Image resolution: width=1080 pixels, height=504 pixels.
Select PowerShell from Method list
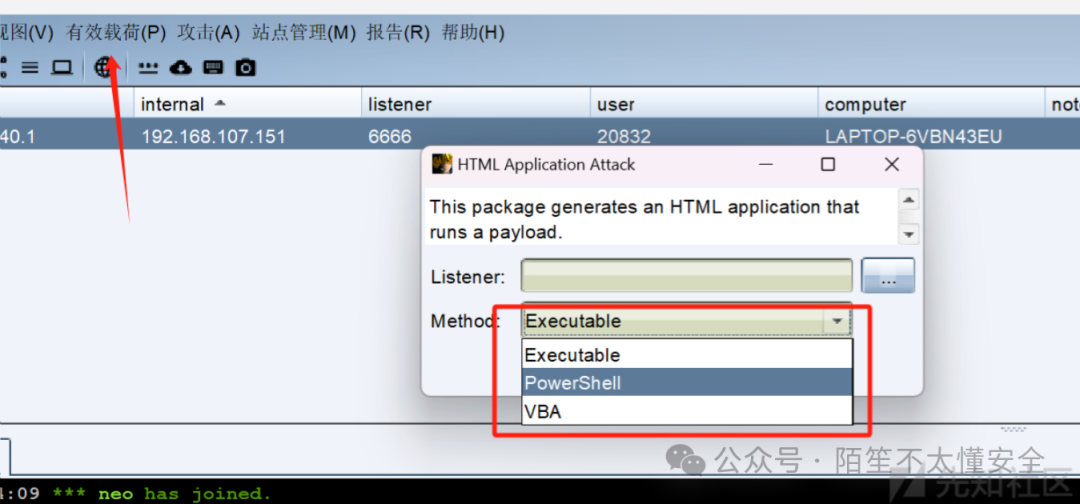click(x=687, y=383)
